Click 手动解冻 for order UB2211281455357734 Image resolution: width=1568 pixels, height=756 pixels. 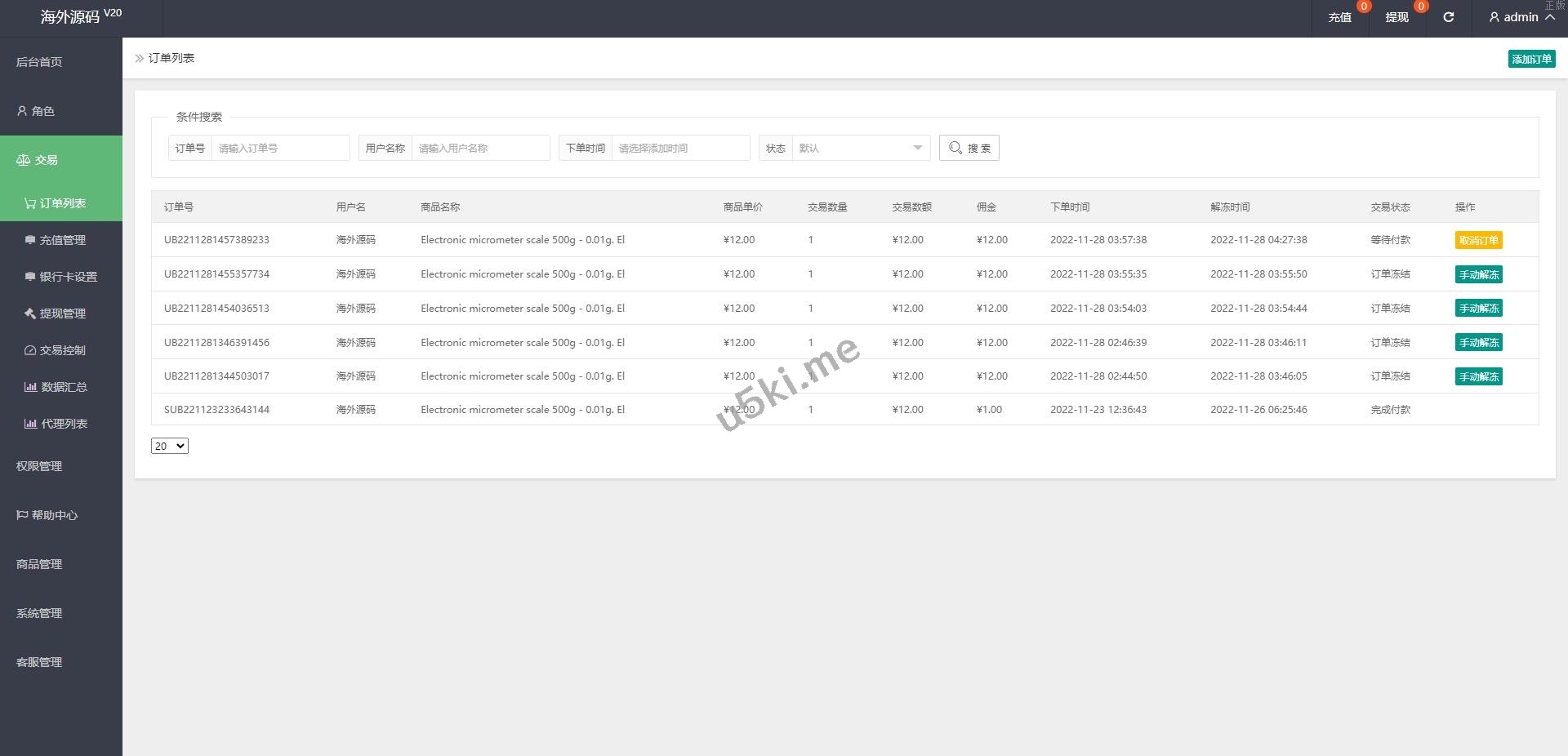[x=1478, y=274]
